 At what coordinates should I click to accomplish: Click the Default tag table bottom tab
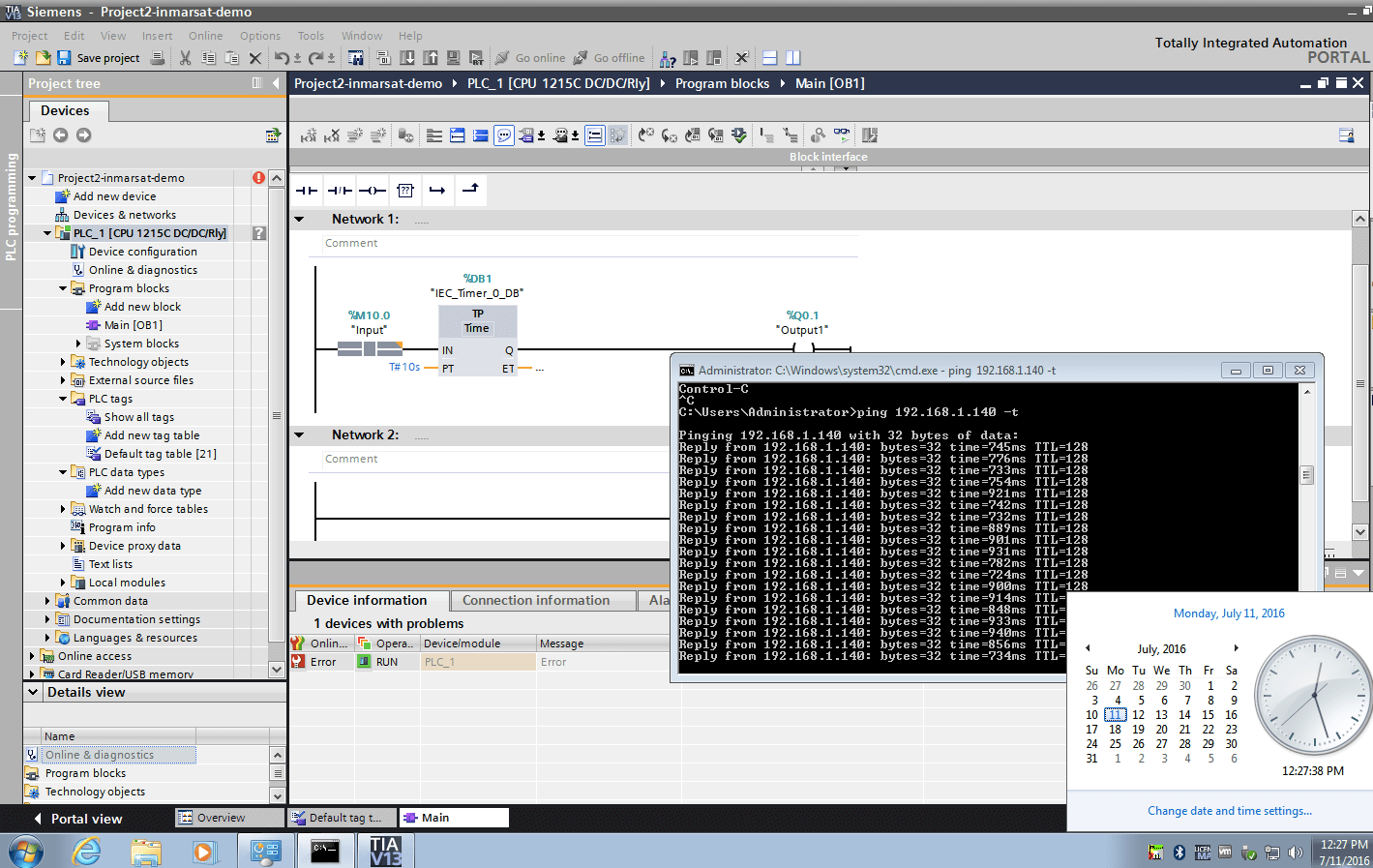[x=343, y=818]
